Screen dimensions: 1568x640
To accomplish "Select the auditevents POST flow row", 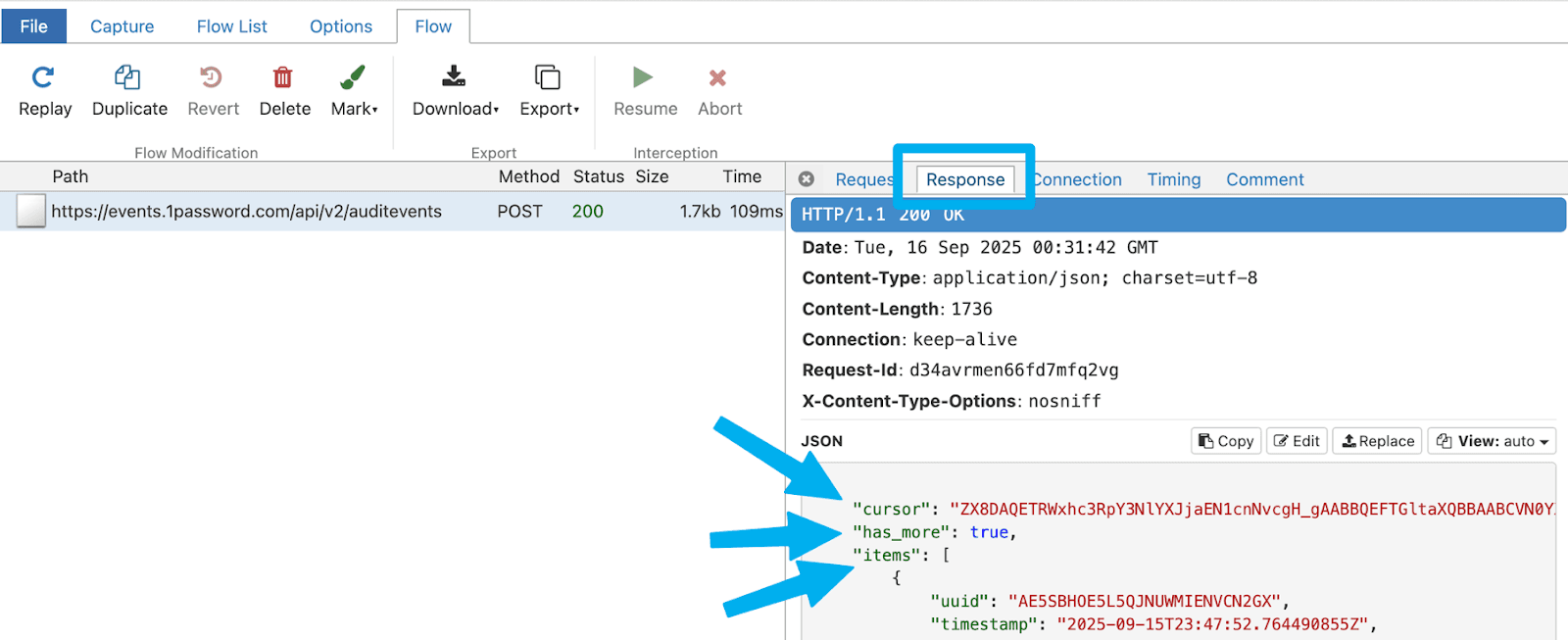I will pos(246,212).
